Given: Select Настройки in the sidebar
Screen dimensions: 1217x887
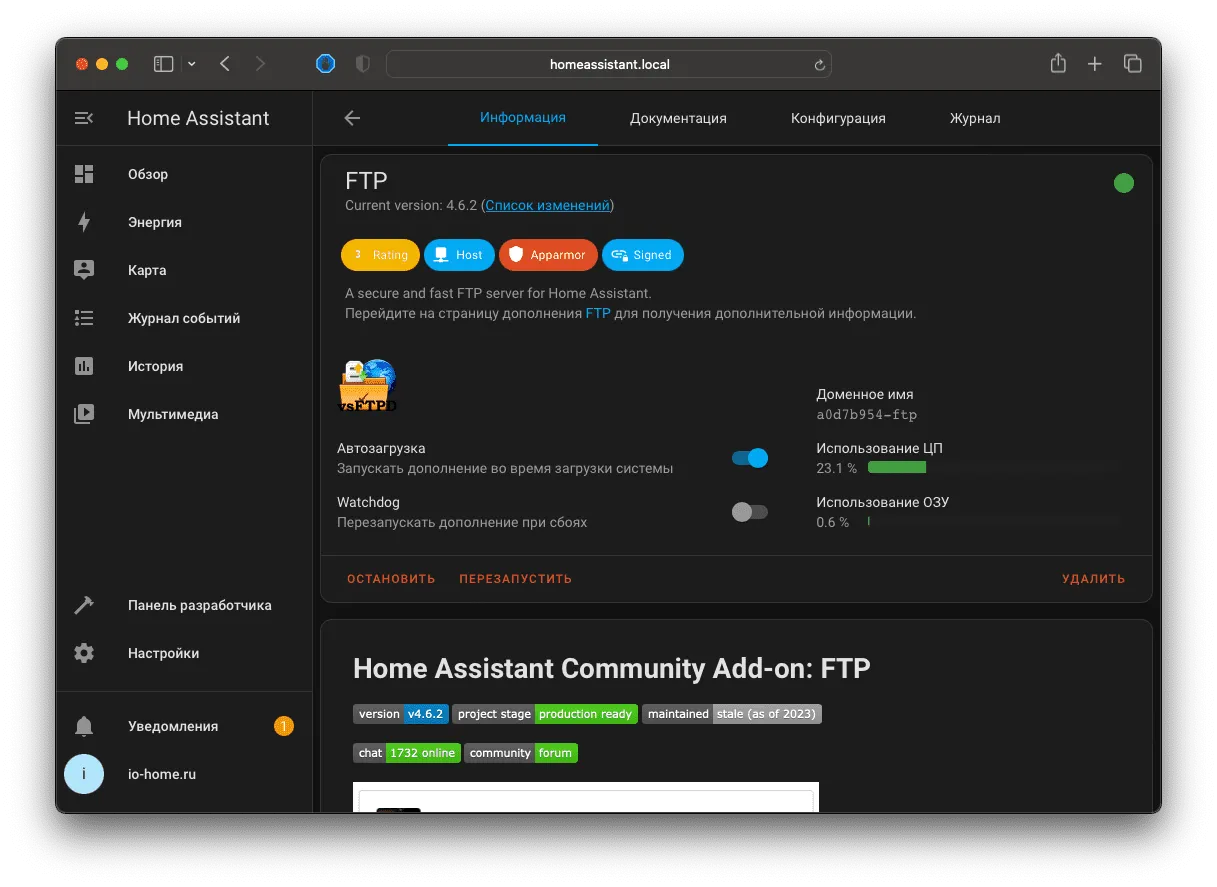Looking at the screenshot, I should pyautogui.click(x=184, y=653).
